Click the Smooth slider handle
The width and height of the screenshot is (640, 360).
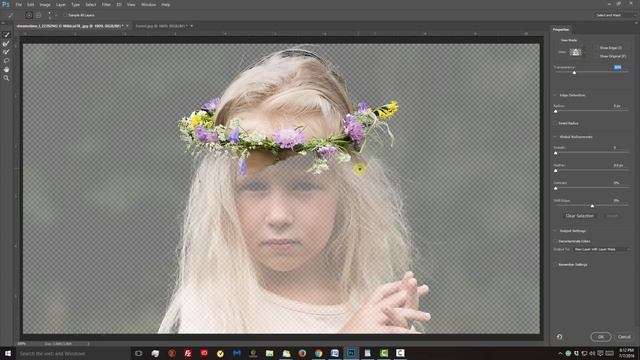click(x=556, y=153)
